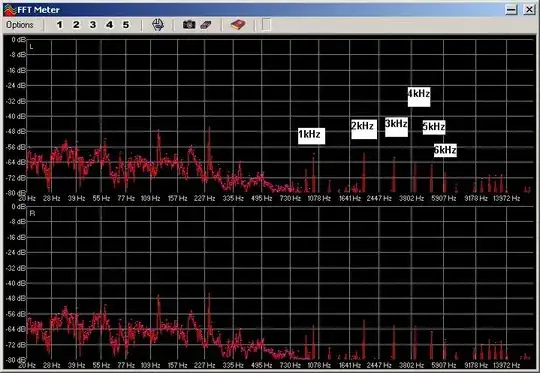Clear the snapshot with the eraser icon

206,25
